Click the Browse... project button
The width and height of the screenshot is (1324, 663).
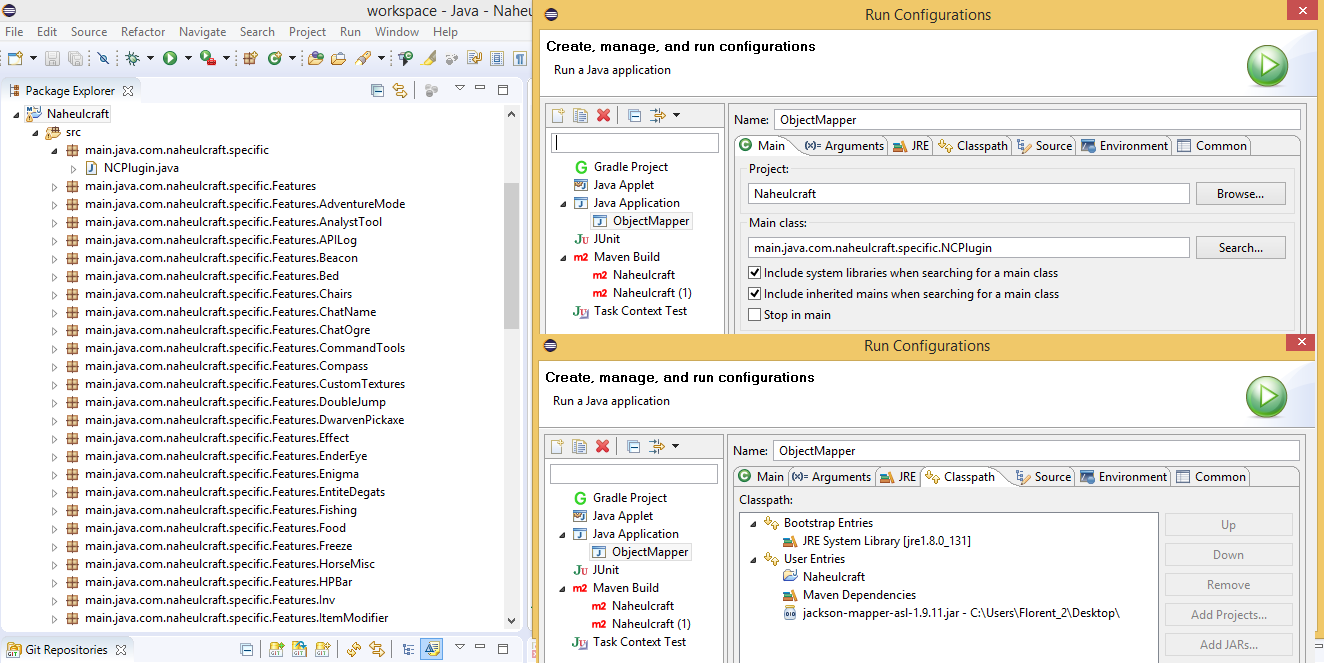point(1240,194)
